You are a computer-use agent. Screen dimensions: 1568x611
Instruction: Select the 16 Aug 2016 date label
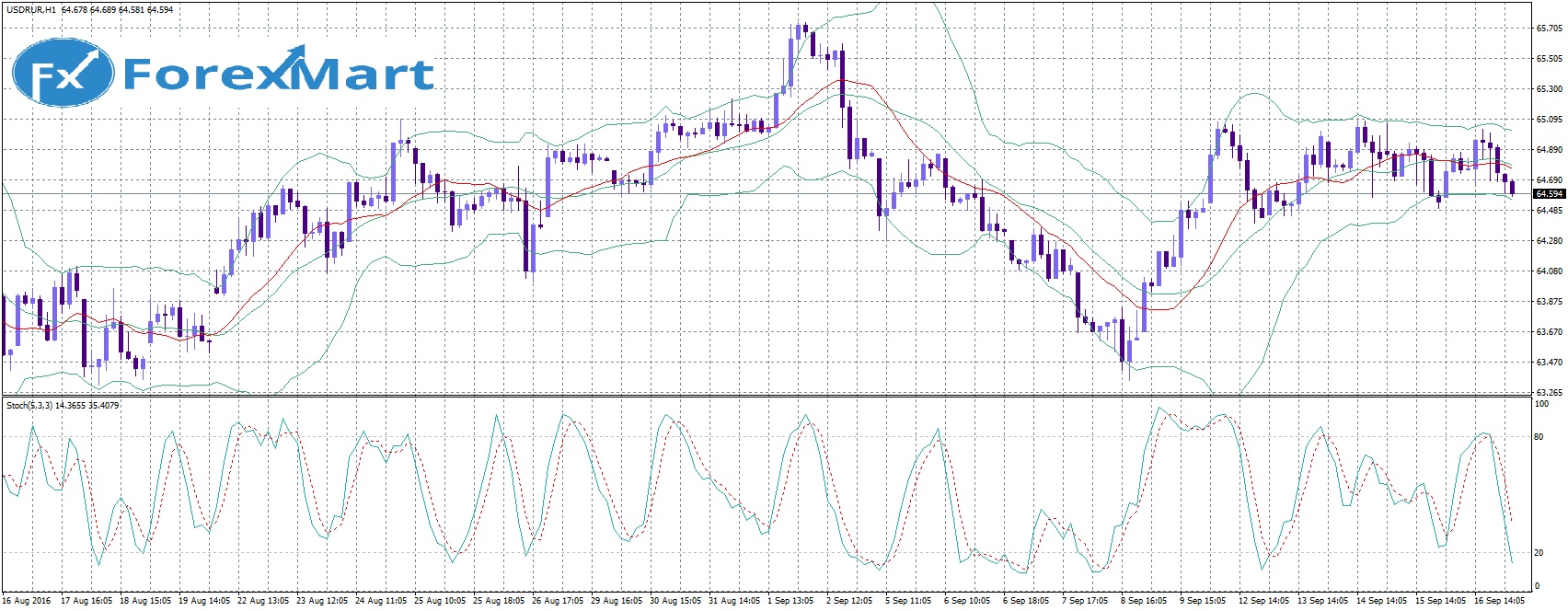(x=27, y=601)
